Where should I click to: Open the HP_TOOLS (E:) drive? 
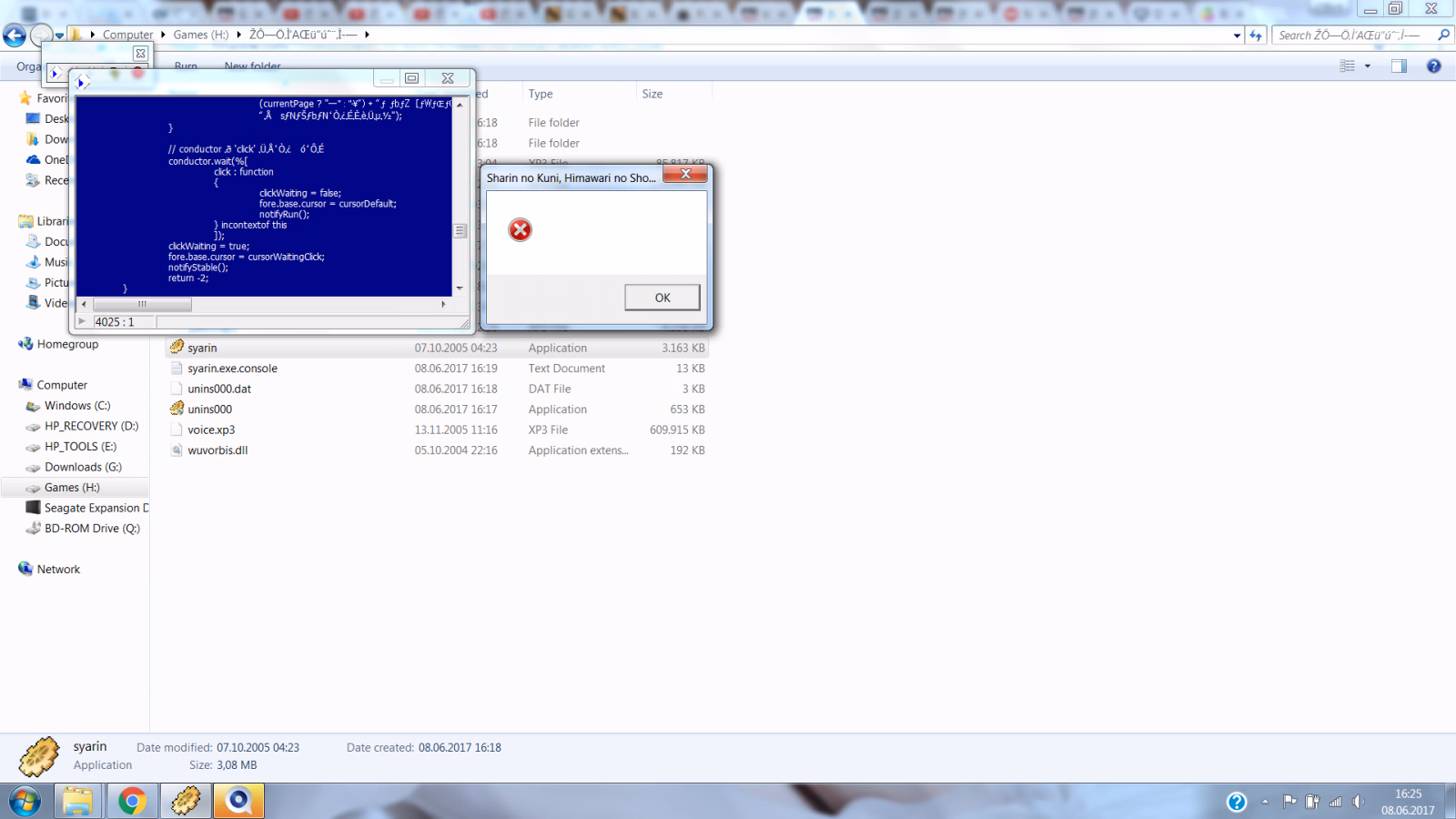(x=80, y=447)
